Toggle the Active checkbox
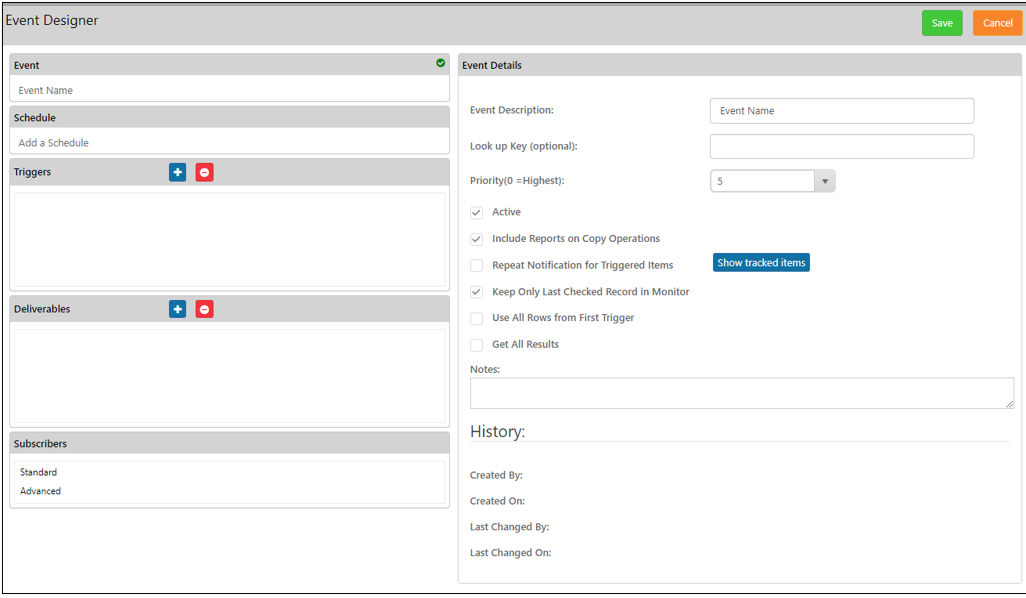 point(476,213)
